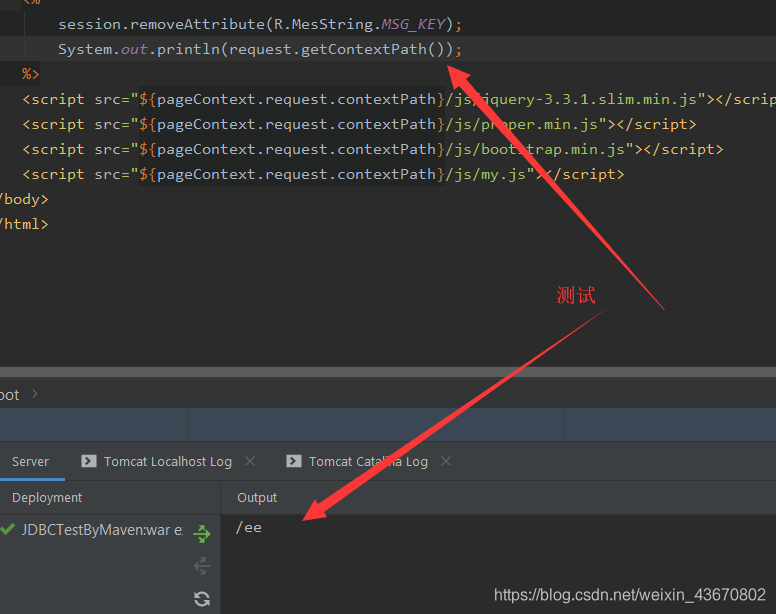Click the closing html tag
776x614 pixels.
coord(24,224)
